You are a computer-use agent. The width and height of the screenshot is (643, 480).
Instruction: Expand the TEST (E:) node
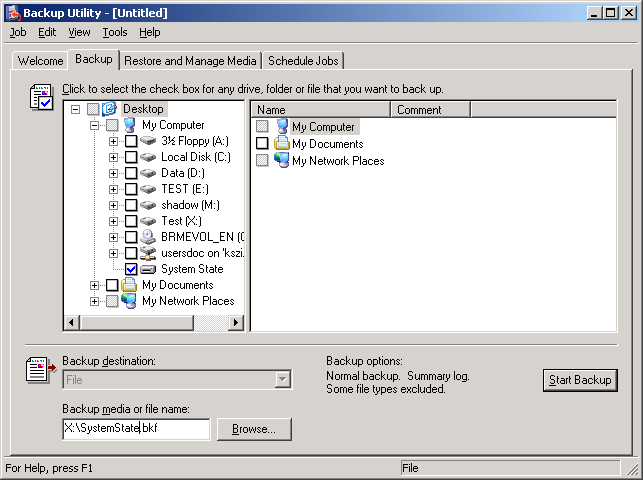tap(114, 189)
